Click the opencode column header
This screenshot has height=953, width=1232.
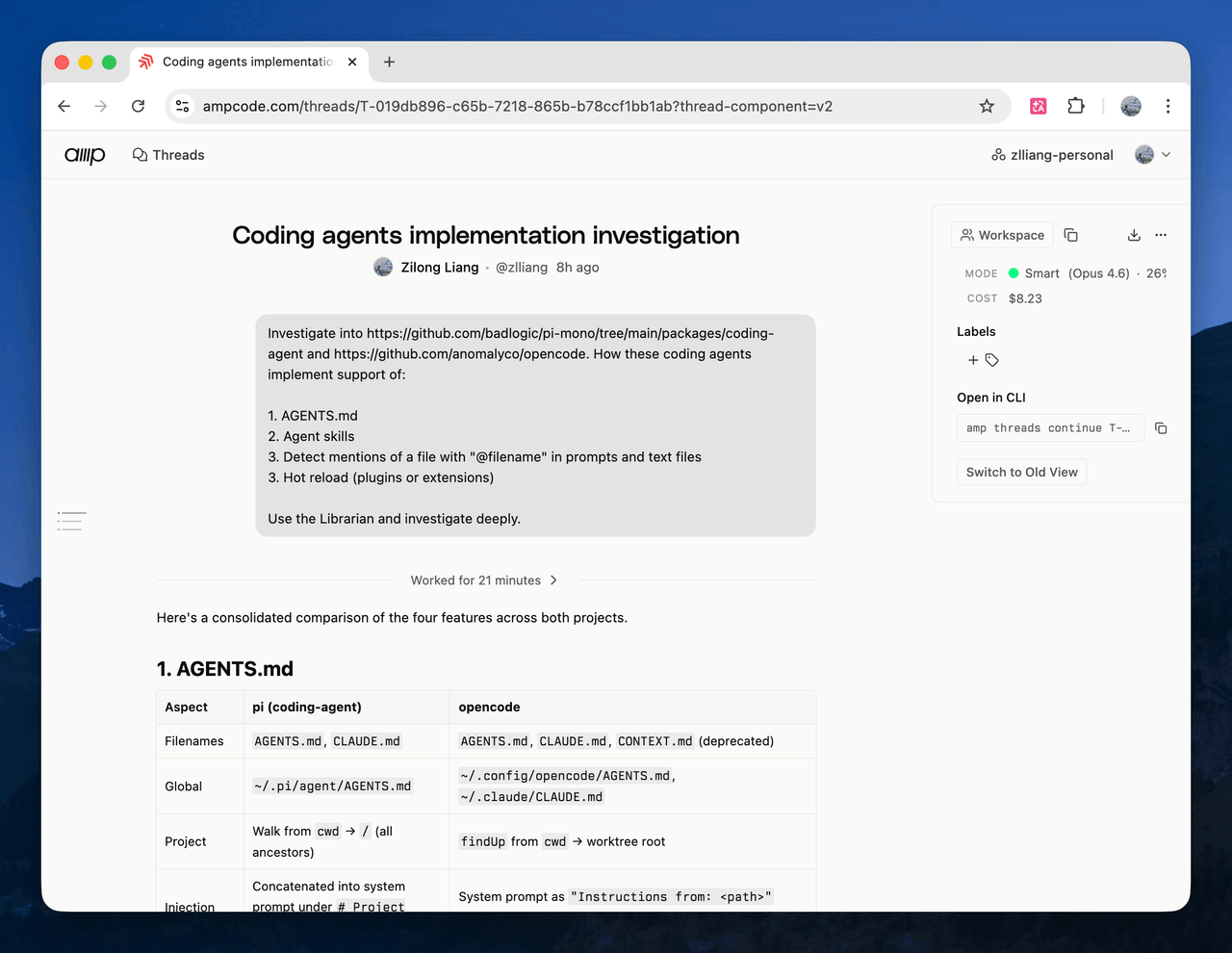[x=490, y=707]
